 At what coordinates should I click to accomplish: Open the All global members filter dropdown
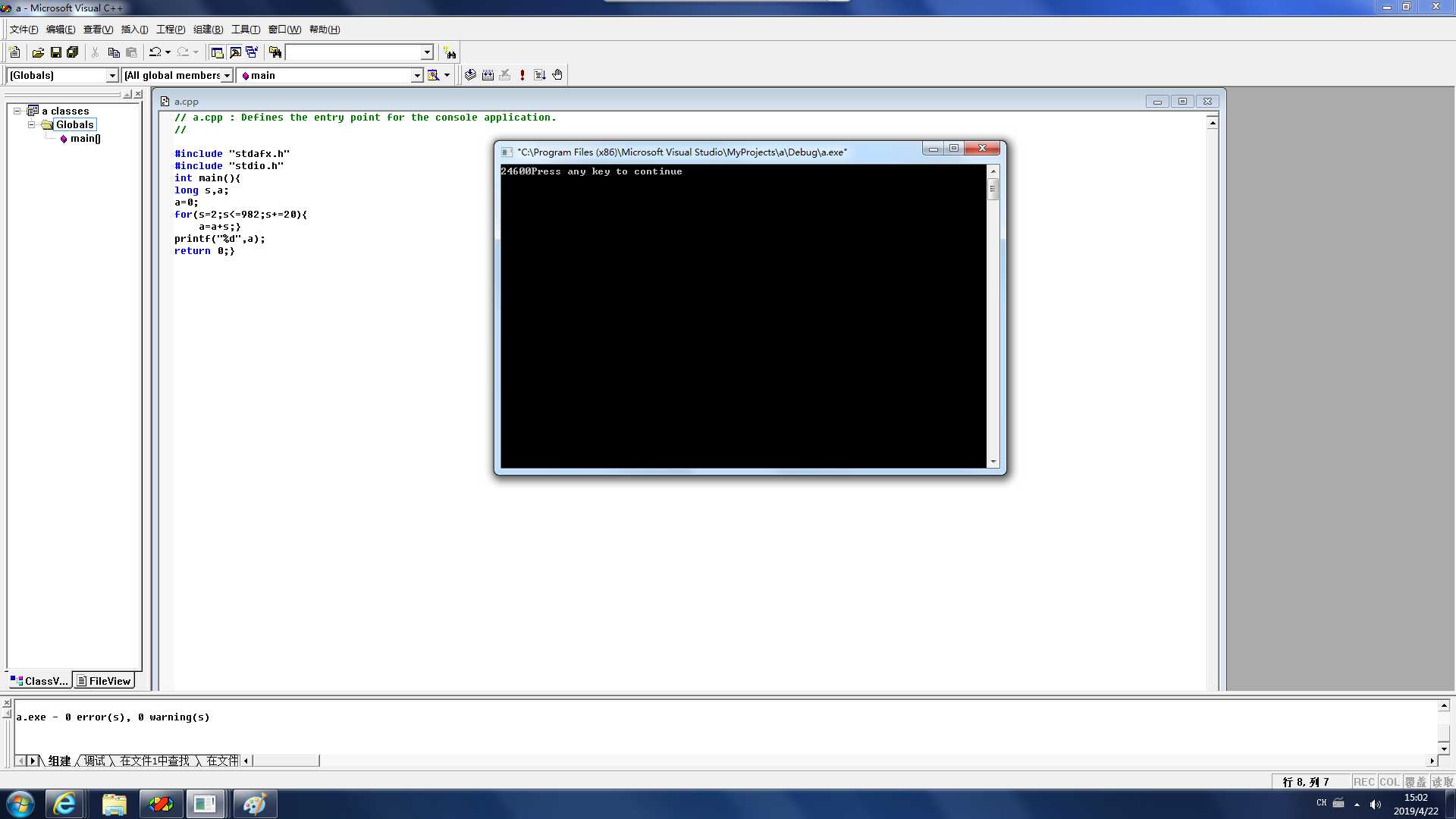tap(227, 75)
